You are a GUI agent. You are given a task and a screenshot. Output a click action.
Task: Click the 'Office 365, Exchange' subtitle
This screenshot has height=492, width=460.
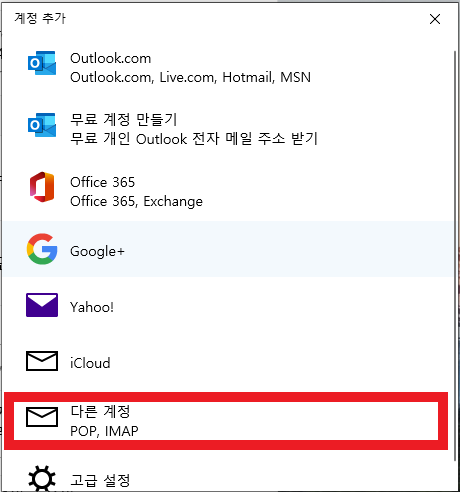tap(136, 201)
